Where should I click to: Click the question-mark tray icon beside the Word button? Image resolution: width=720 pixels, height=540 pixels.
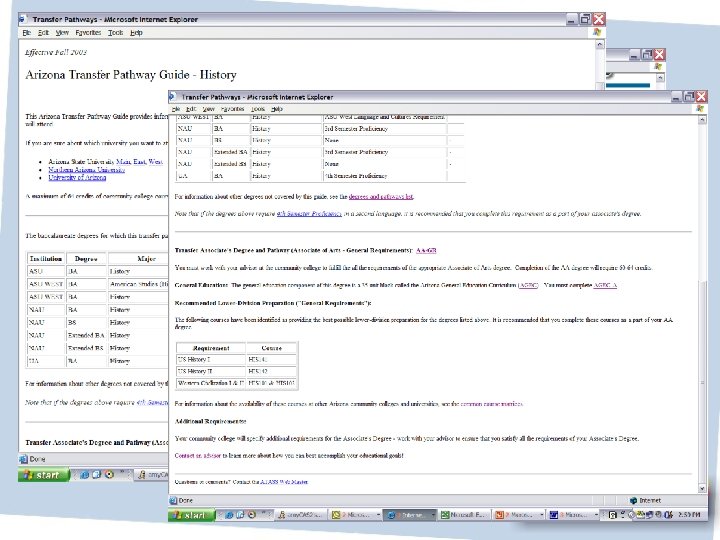(612, 515)
